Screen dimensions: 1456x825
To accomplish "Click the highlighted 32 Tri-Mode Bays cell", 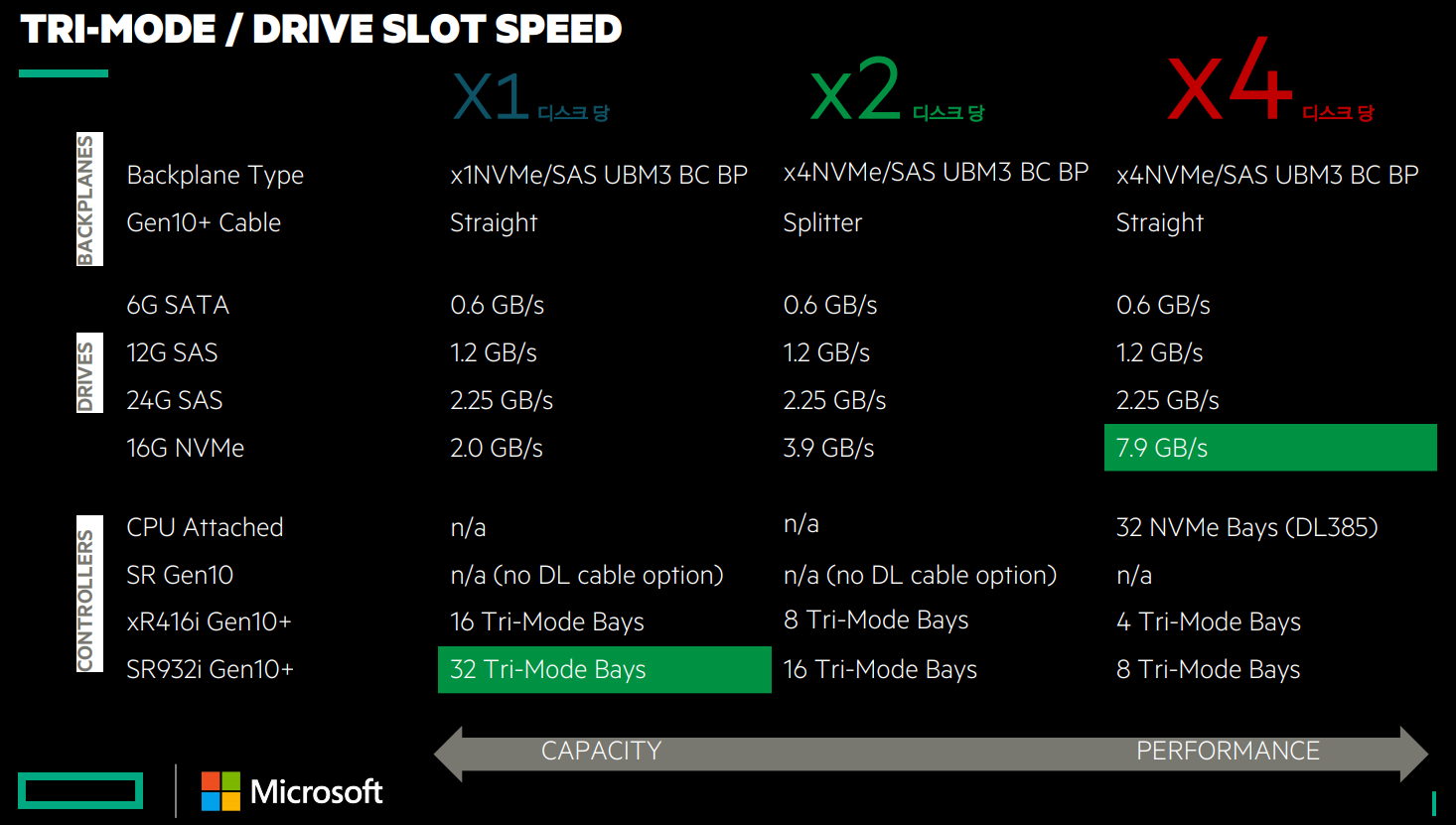I will pos(604,670).
